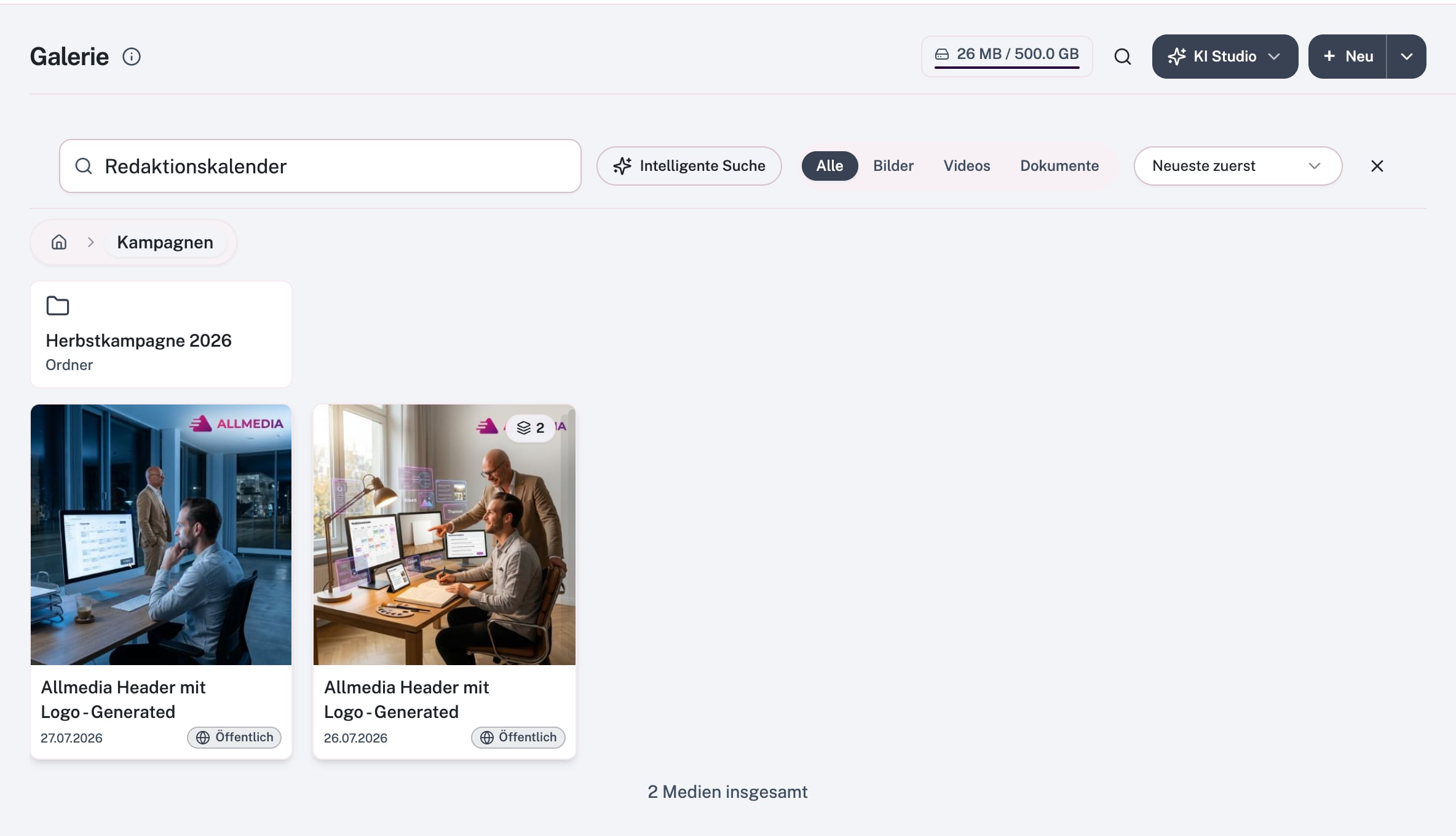This screenshot has height=836, width=1456.
Task: Click the Redaktionskalender search field
Action: pyautogui.click(x=320, y=166)
